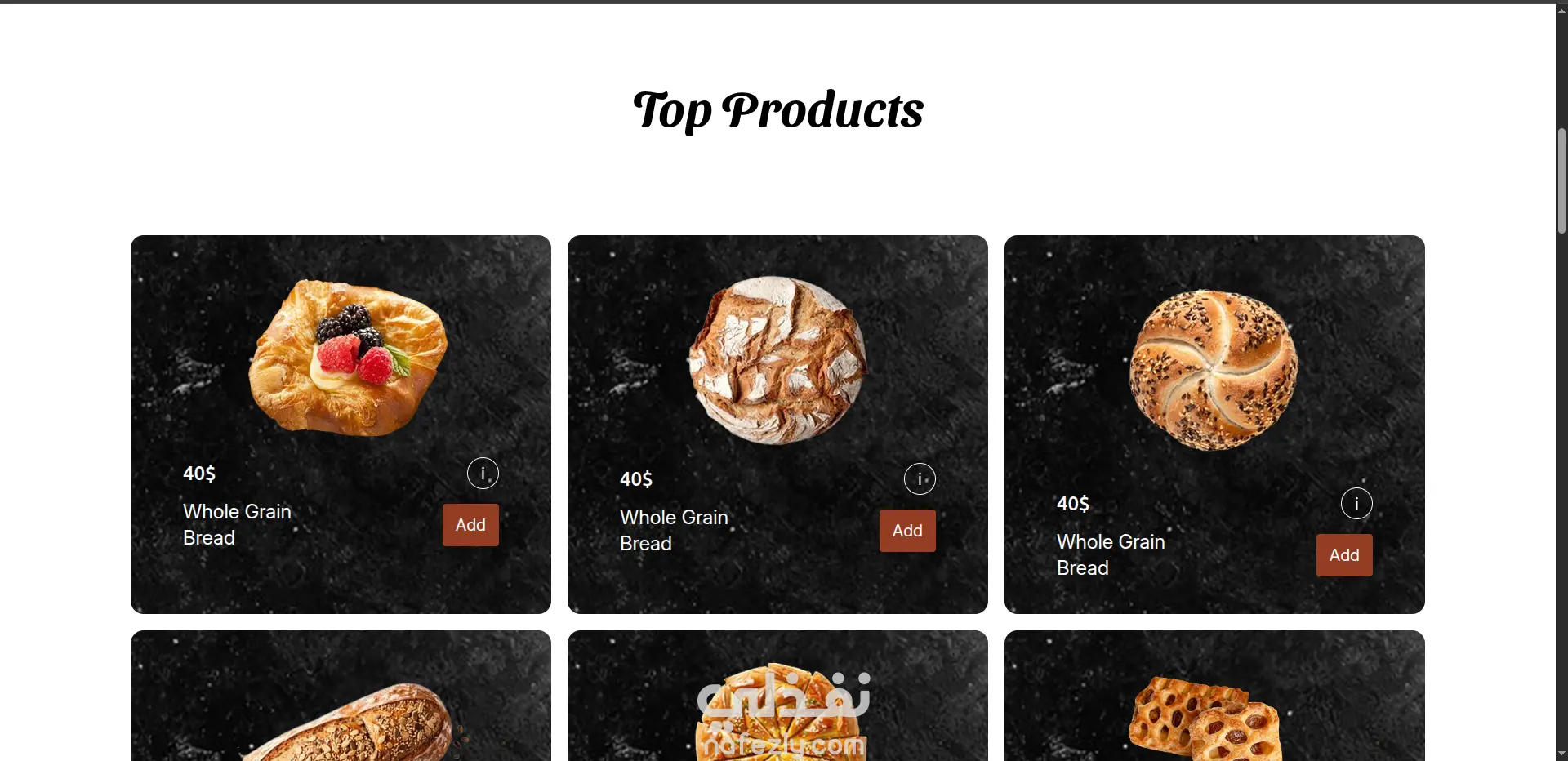Screen dimensions: 1568x761
Task: Select the berry danish pastry image
Action: (x=349, y=357)
